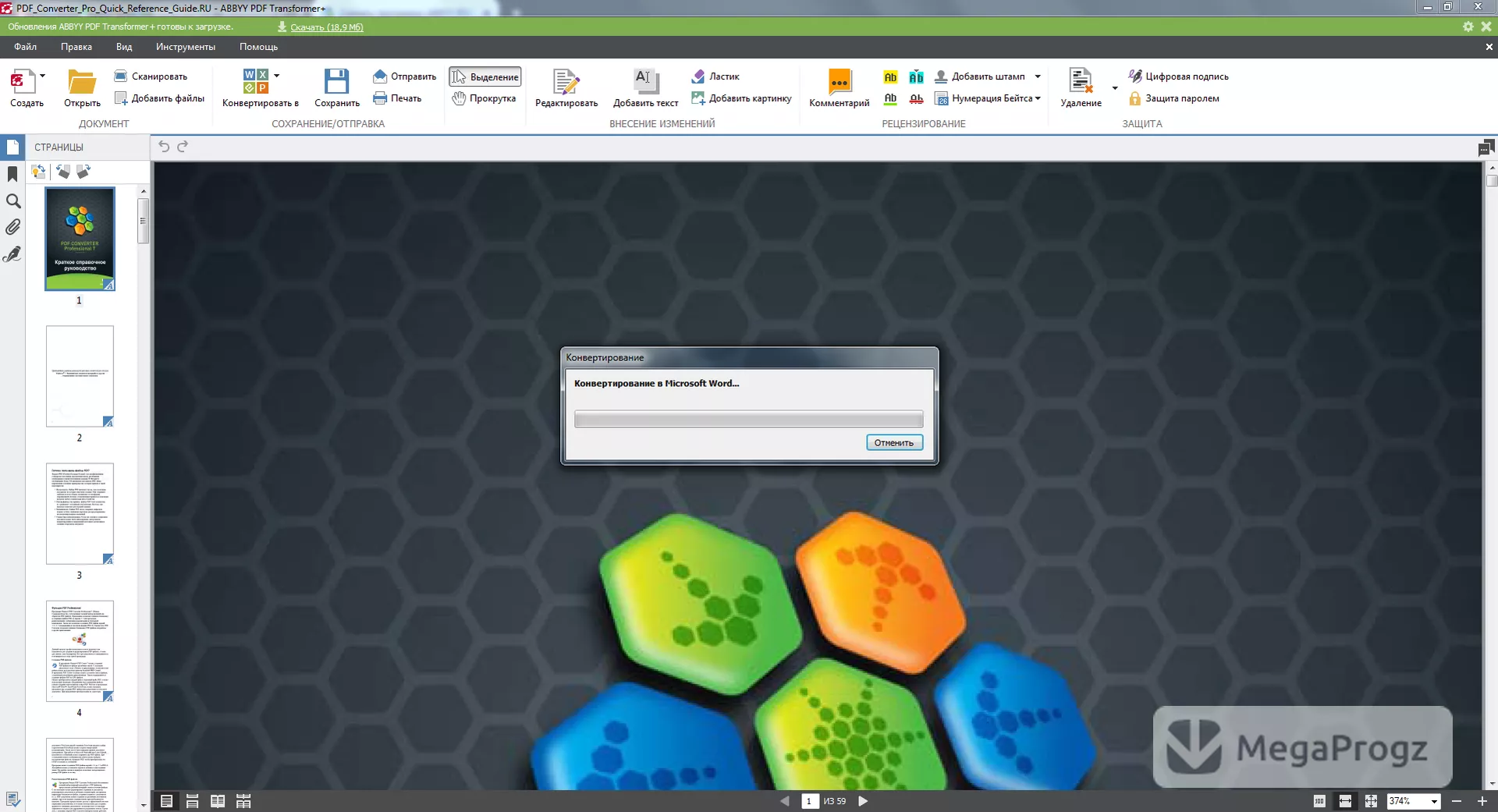This screenshot has height=812, width=1498.
Task: Open the Attachments paperclip panel
Action: (x=12, y=227)
